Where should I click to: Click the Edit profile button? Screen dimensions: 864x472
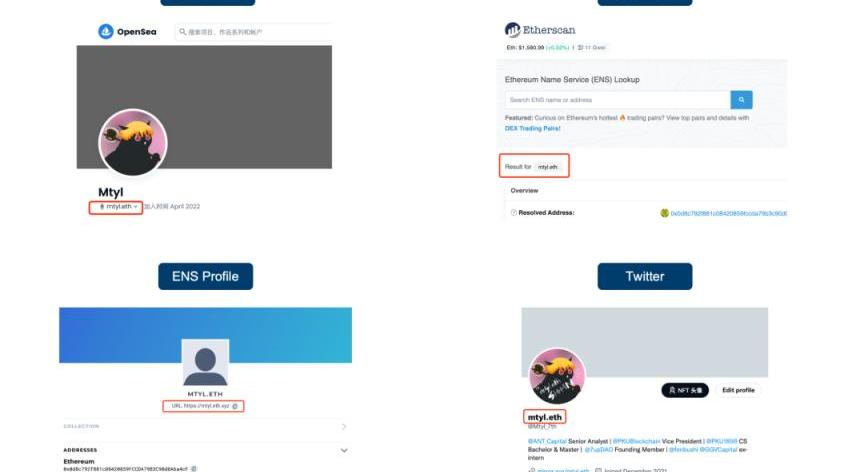[738, 390]
